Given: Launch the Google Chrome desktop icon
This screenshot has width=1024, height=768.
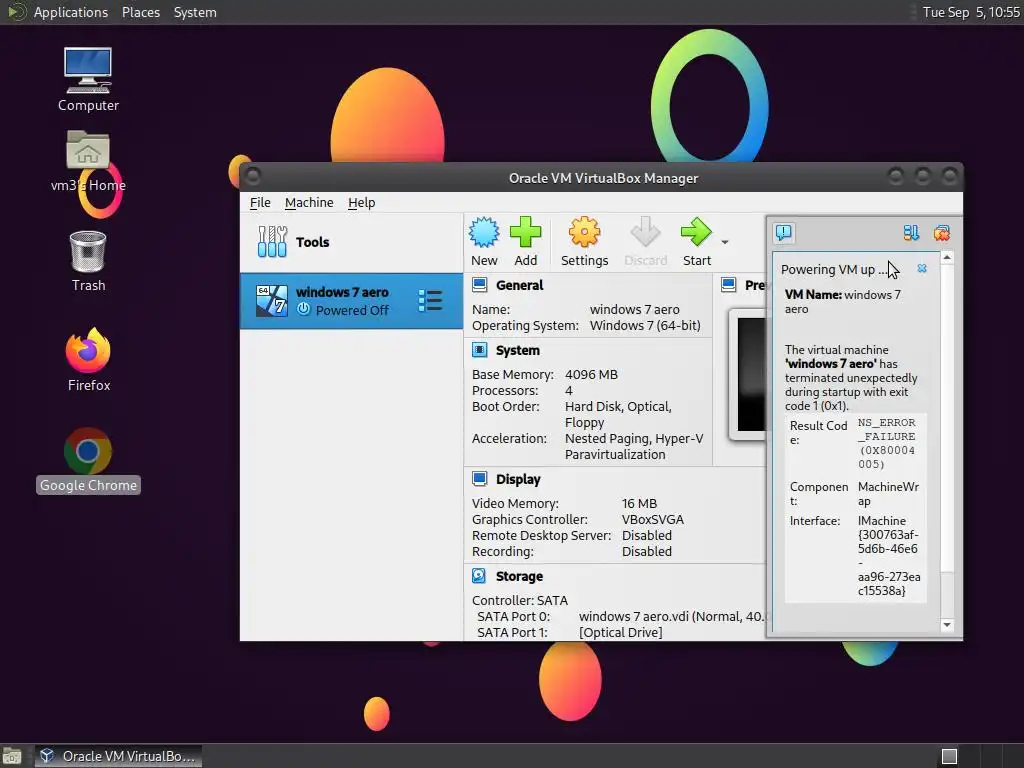Looking at the screenshot, I should [88, 460].
